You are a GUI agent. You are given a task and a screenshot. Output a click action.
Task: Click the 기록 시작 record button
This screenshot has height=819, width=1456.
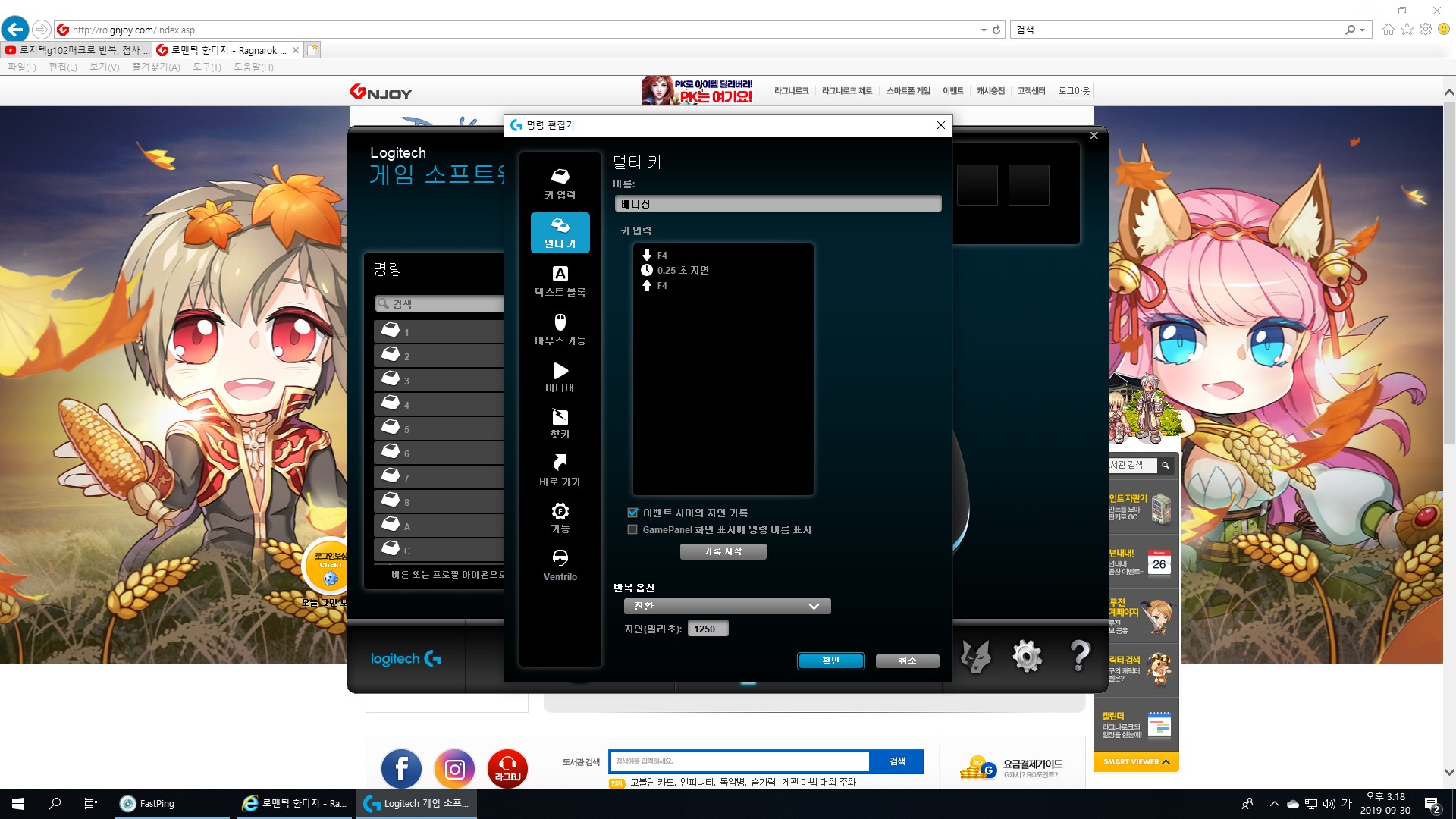click(723, 552)
